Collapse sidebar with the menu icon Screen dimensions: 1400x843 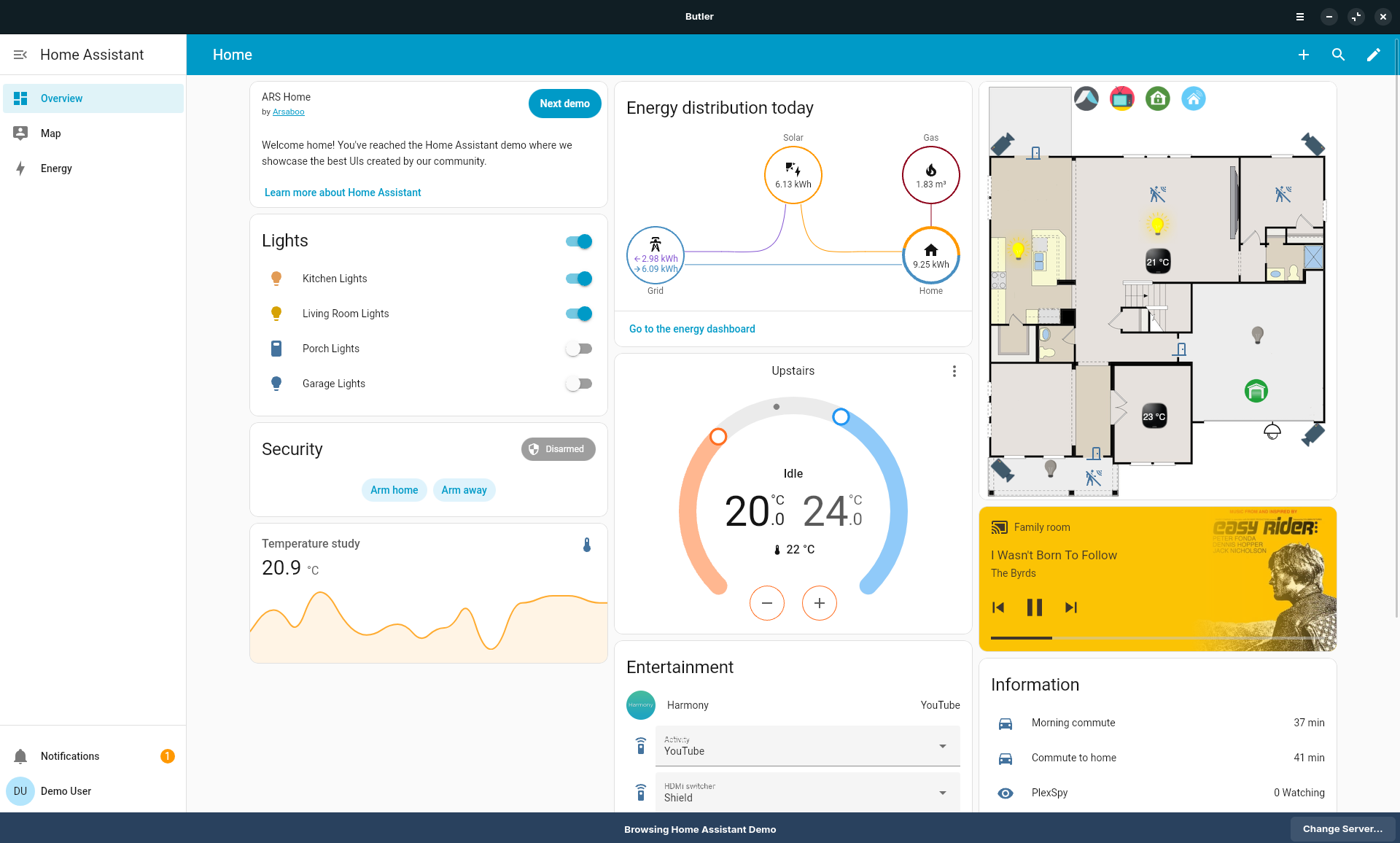[20, 55]
